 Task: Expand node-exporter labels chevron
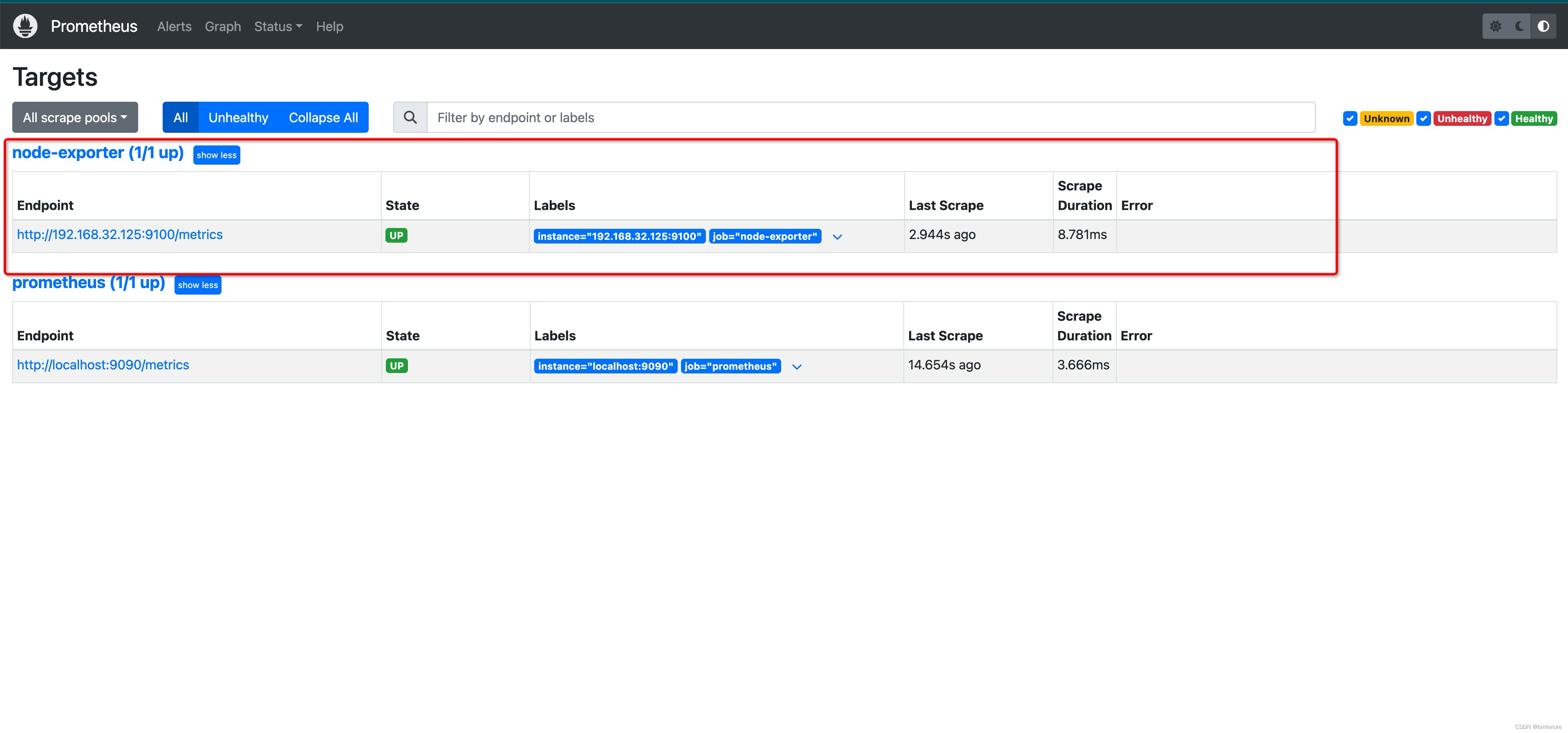[x=837, y=237]
